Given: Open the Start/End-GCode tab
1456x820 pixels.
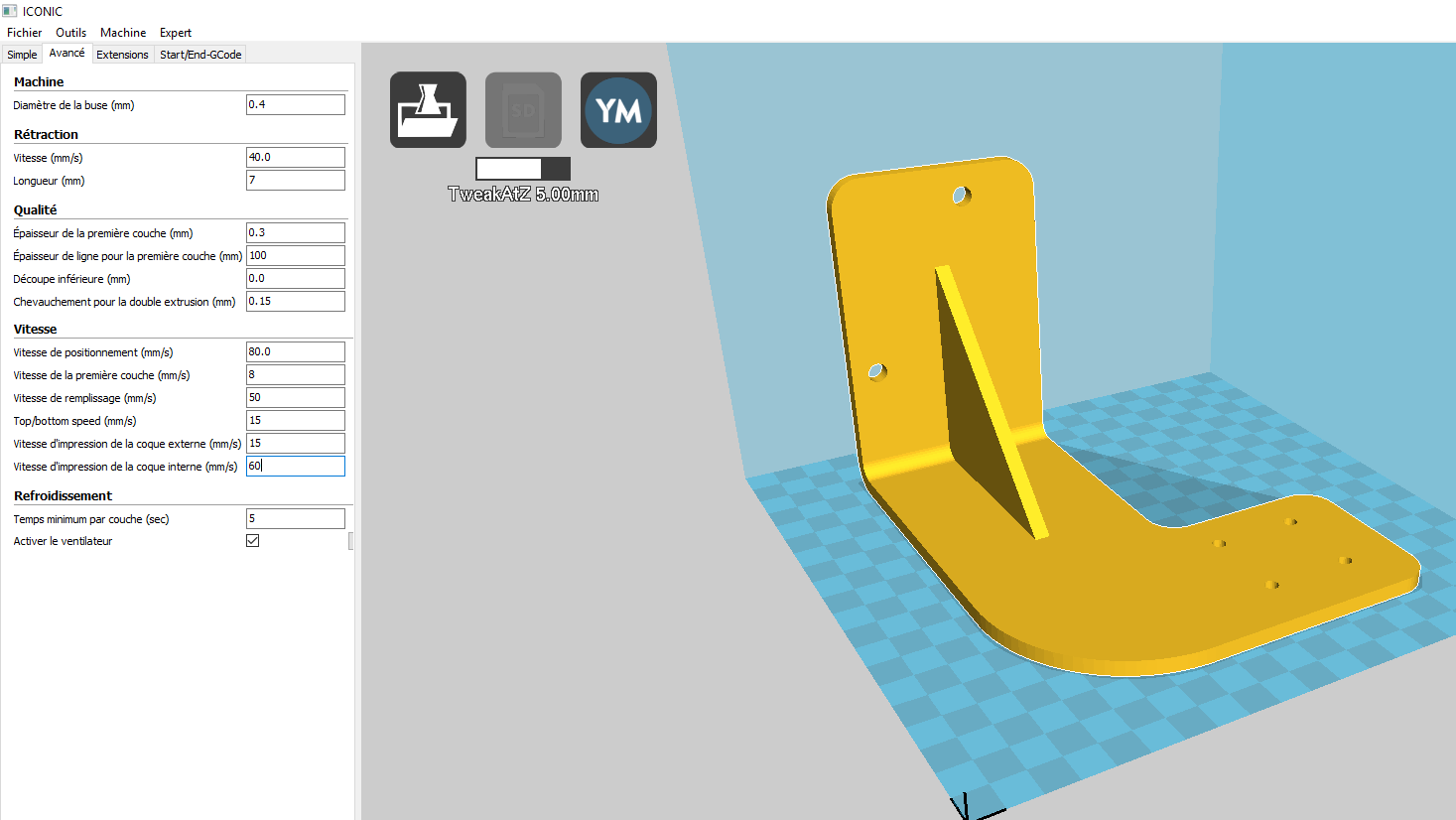Looking at the screenshot, I should coord(200,55).
